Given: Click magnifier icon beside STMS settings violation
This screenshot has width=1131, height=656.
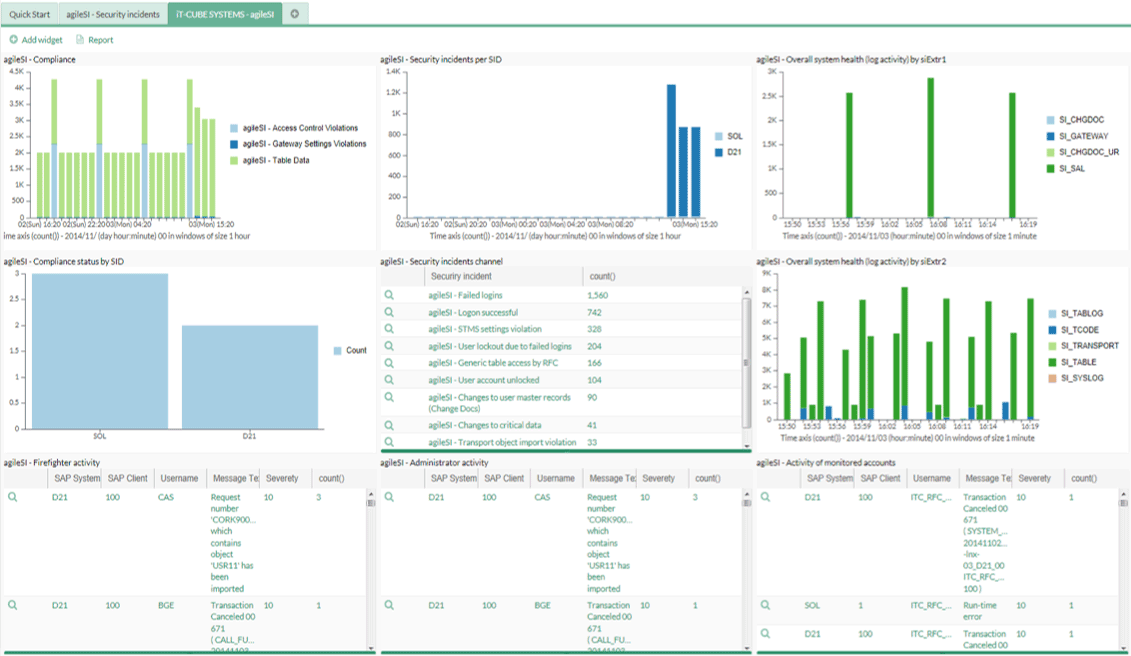Looking at the screenshot, I should point(389,329).
